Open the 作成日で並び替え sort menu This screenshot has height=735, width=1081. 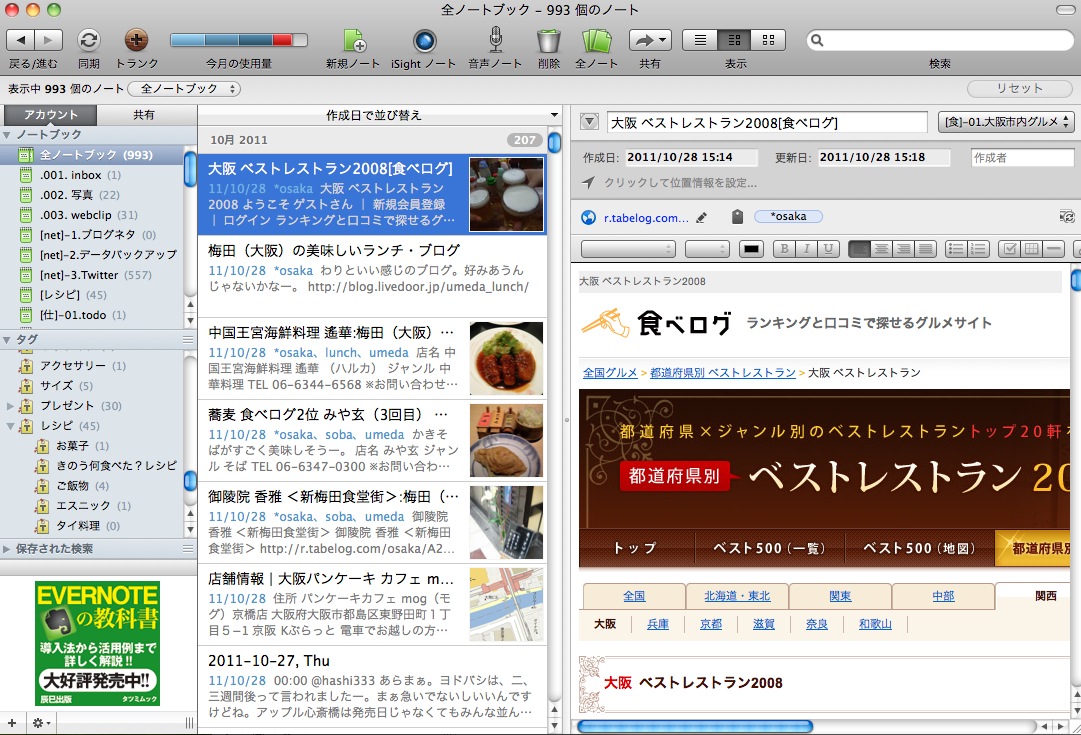tap(378, 115)
